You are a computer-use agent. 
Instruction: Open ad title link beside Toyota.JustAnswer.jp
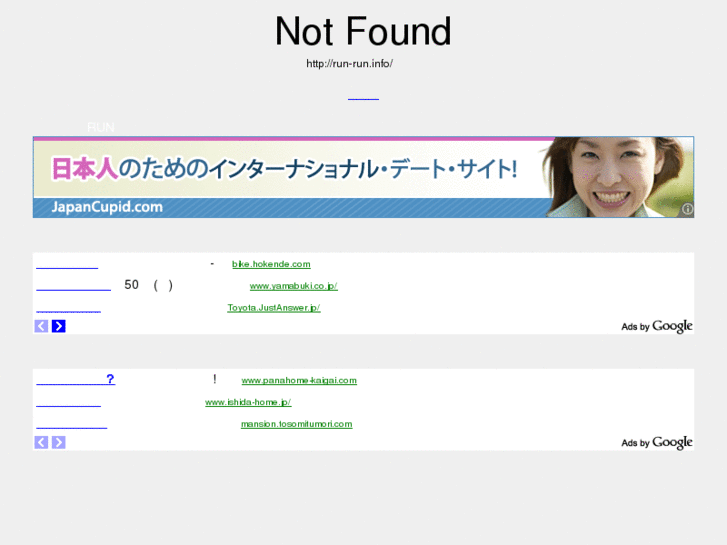tap(69, 309)
